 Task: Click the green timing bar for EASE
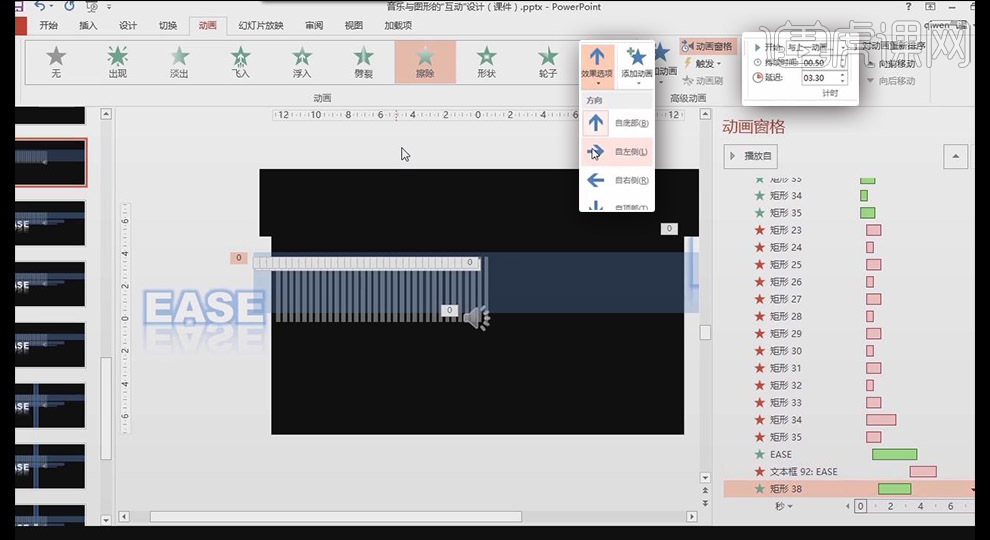893,454
